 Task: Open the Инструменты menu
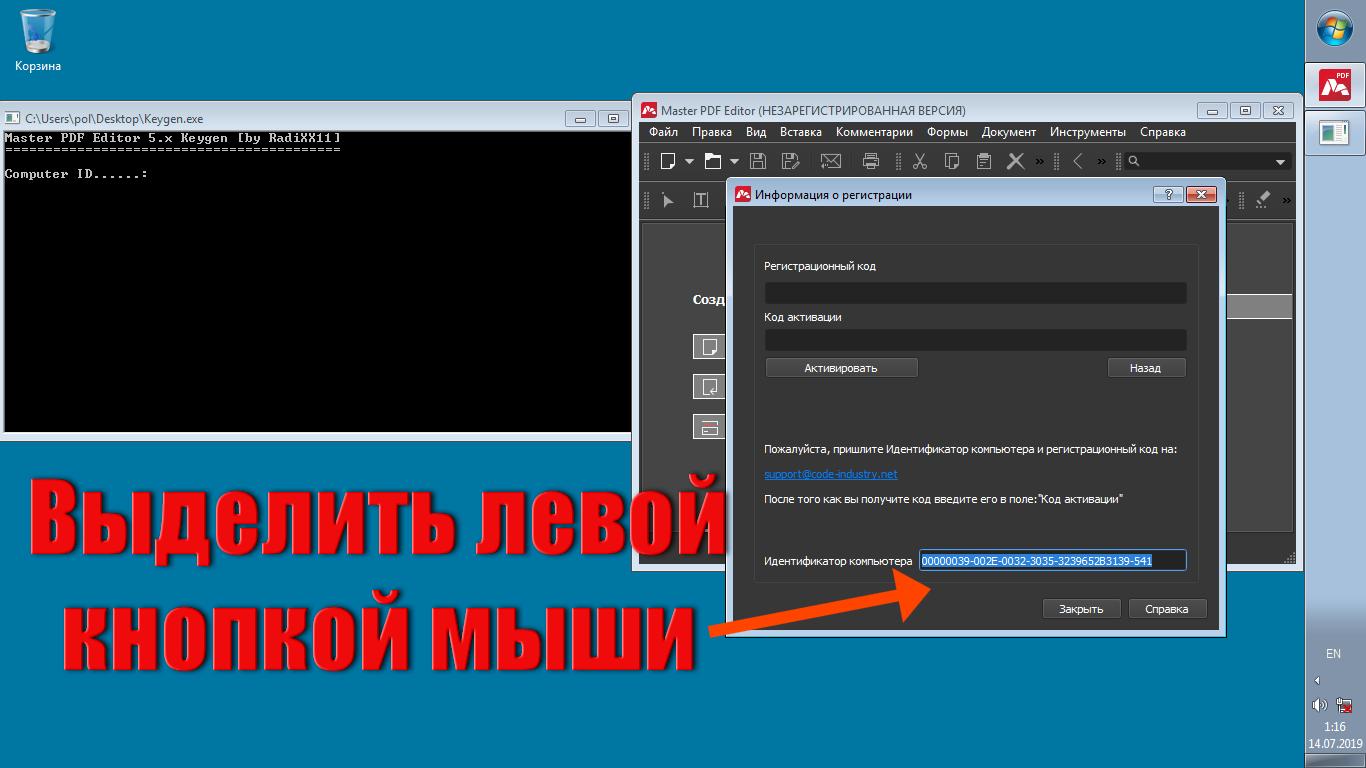1088,132
